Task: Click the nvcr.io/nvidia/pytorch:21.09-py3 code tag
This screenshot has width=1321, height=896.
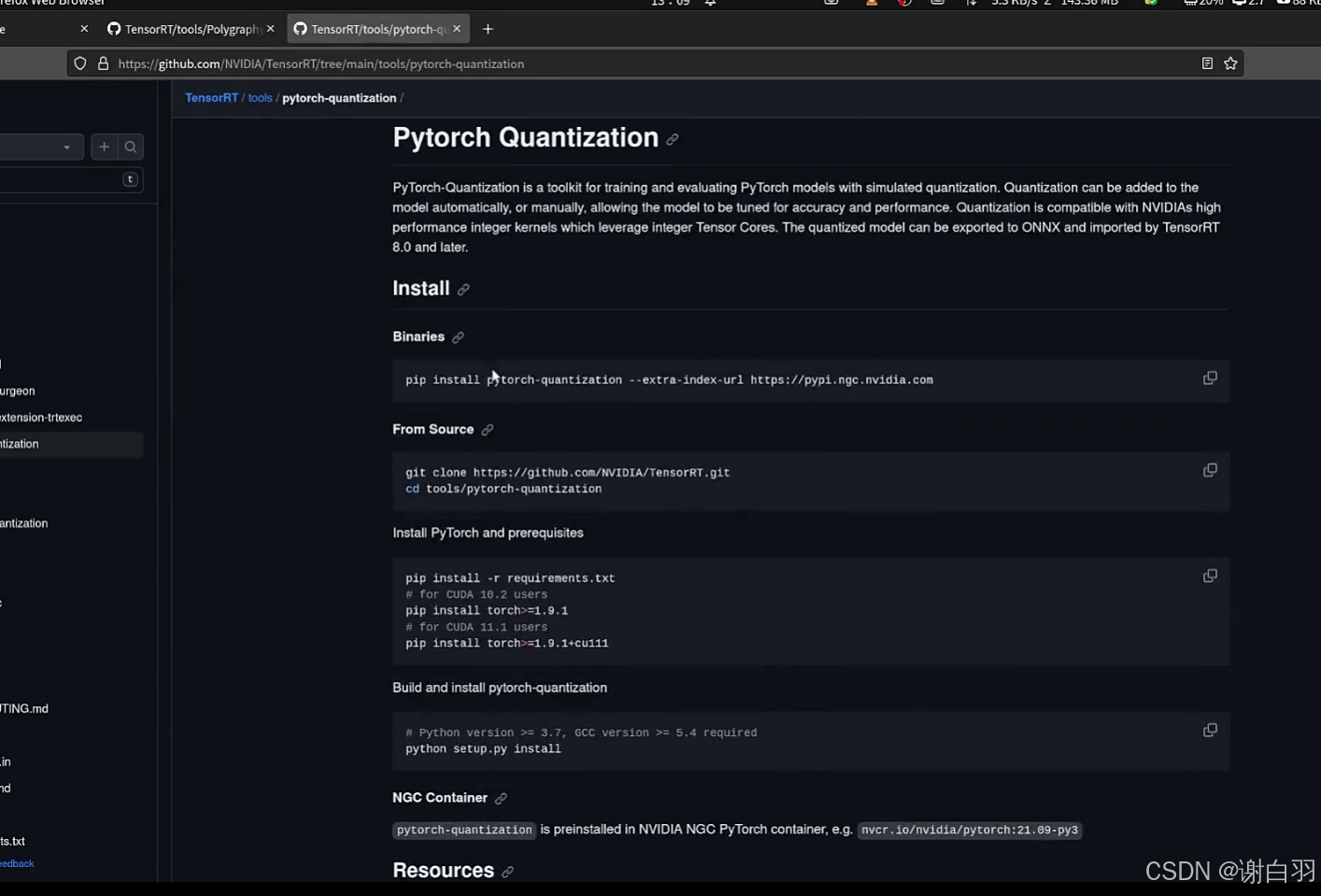Action: pyautogui.click(x=970, y=830)
